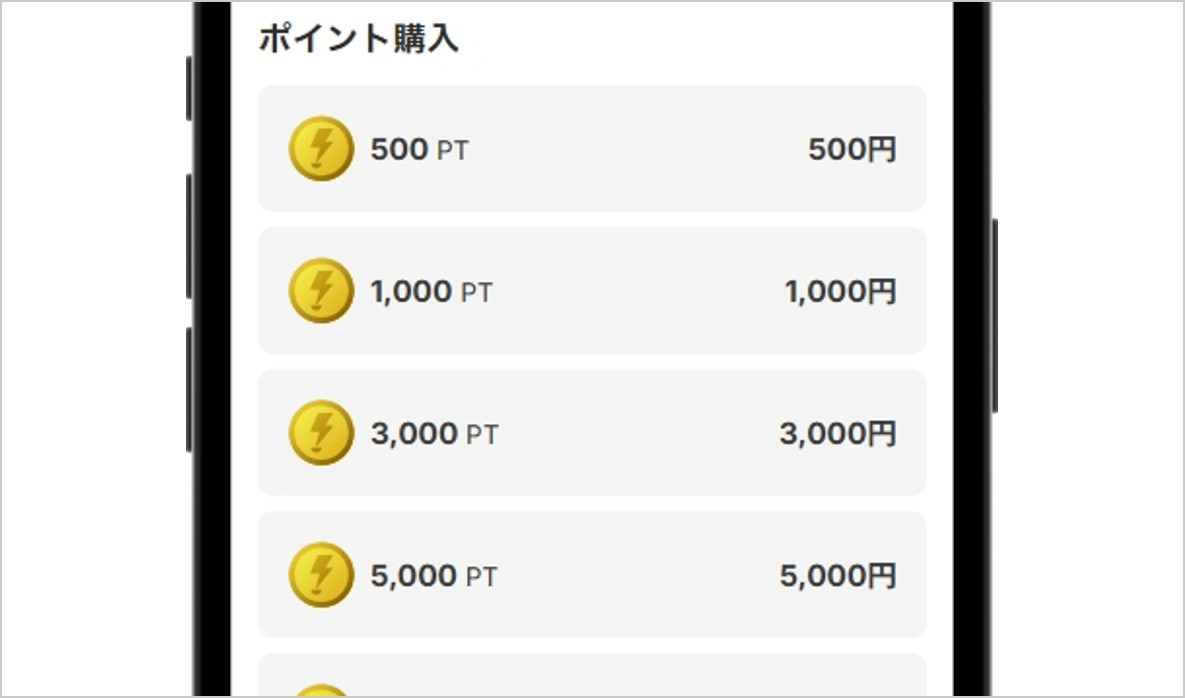Click the coin icon beside 500 PT
Viewport: 1185px width, 698px height.
tap(320, 149)
